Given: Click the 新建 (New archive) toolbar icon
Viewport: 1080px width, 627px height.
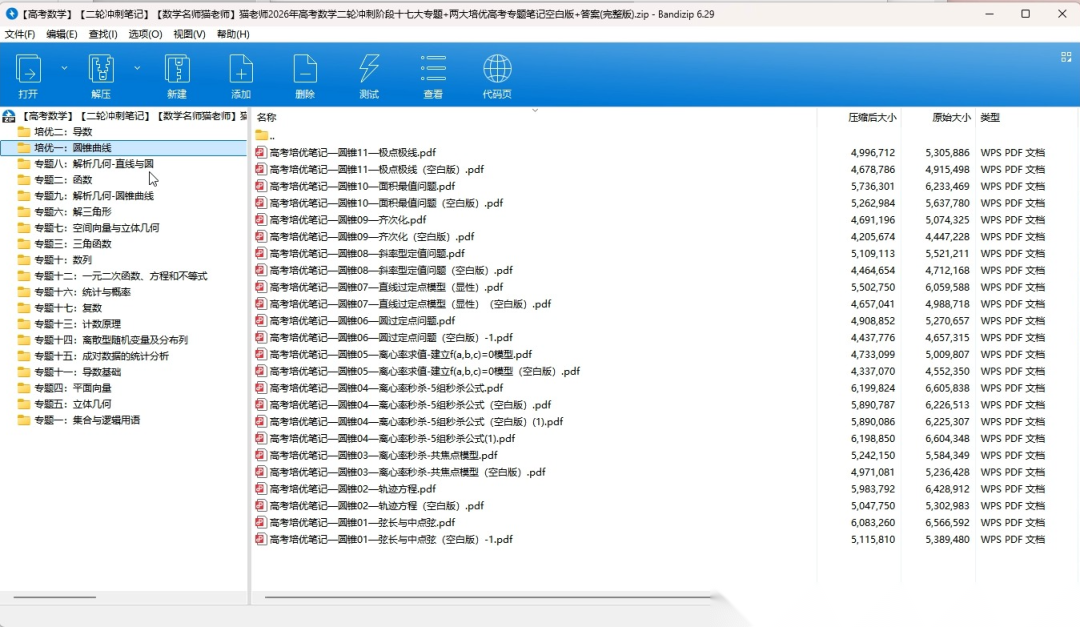Looking at the screenshot, I should pyautogui.click(x=177, y=70).
